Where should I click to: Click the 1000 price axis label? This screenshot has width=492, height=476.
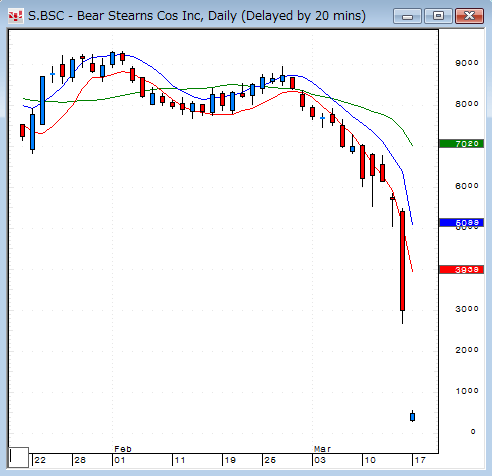click(x=467, y=391)
